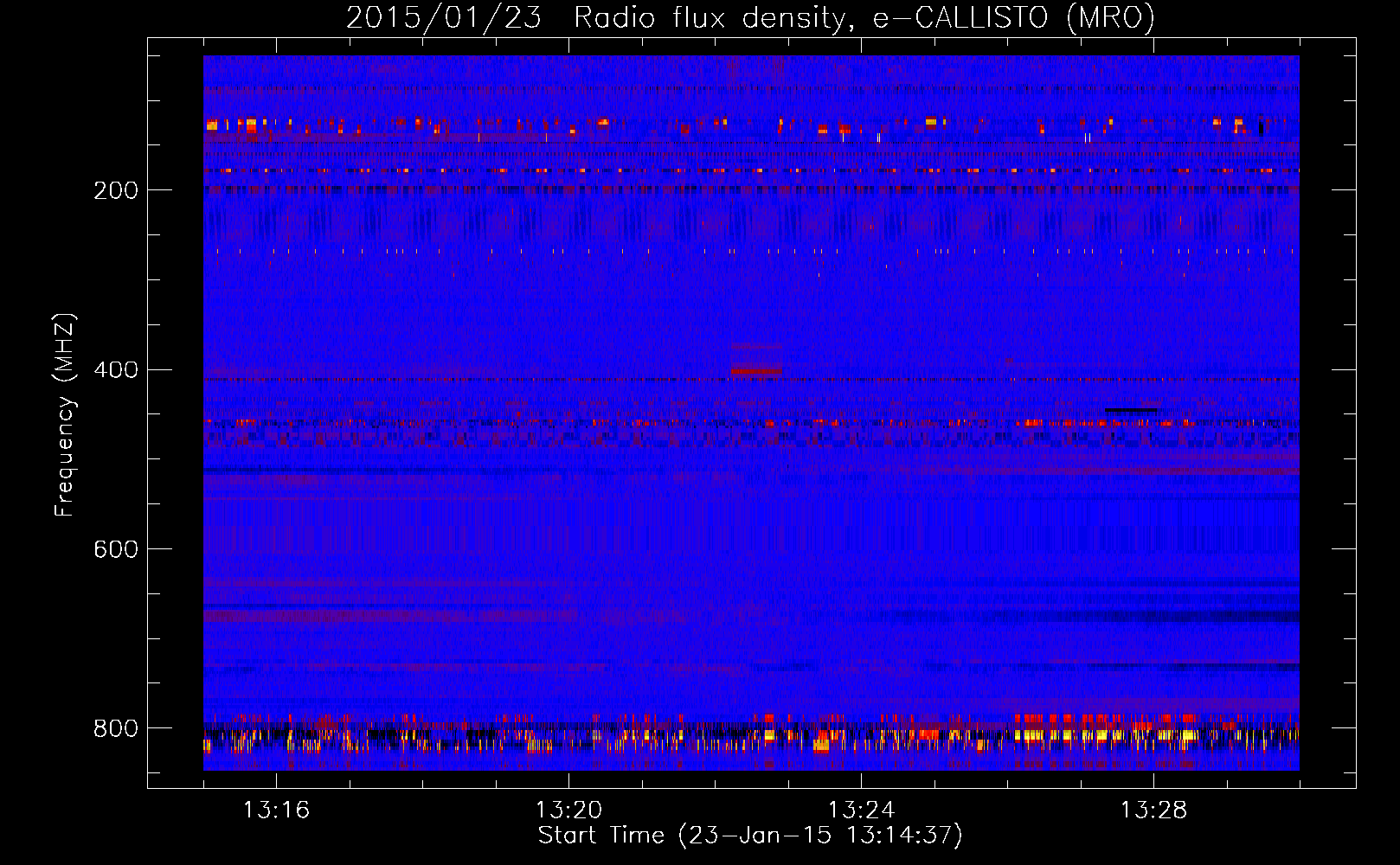
Task: Click the 'Start Time (23-Jan-15 13:14:37)' label
Action: tap(750, 836)
